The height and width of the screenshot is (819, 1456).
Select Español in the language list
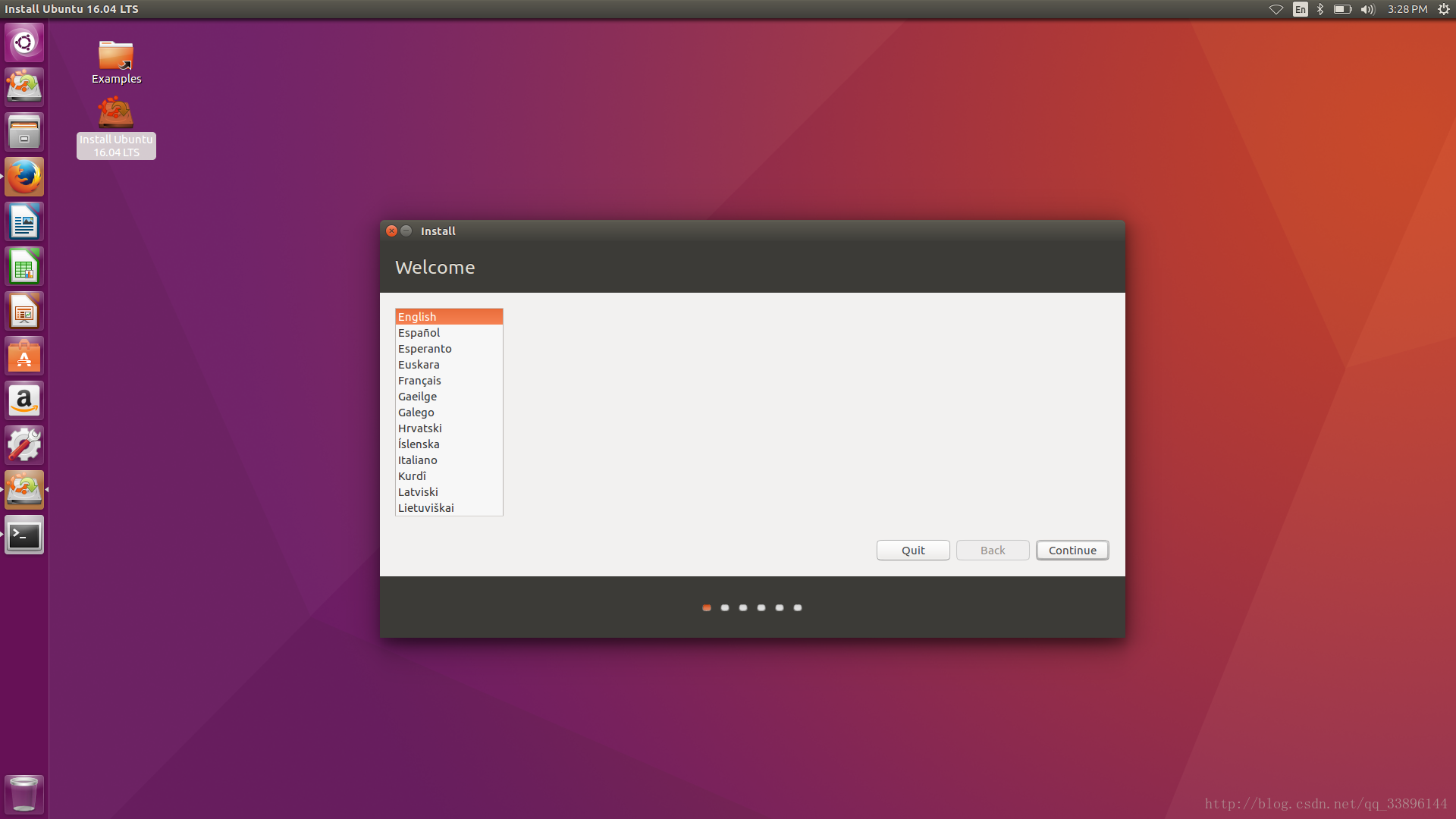(449, 333)
